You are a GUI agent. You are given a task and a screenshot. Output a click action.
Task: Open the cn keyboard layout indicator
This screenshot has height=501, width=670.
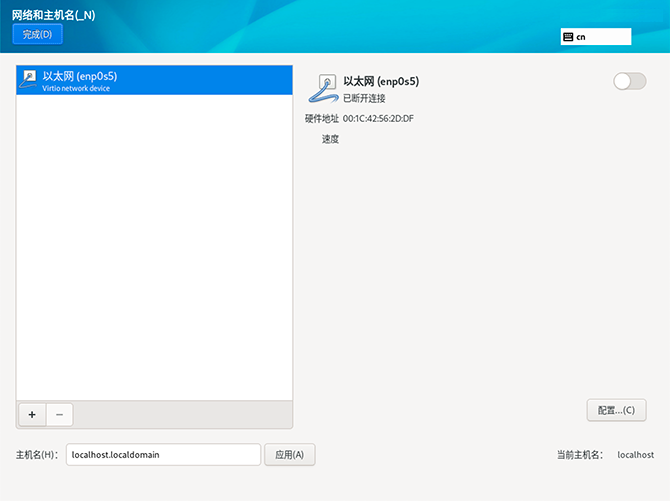(596, 36)
